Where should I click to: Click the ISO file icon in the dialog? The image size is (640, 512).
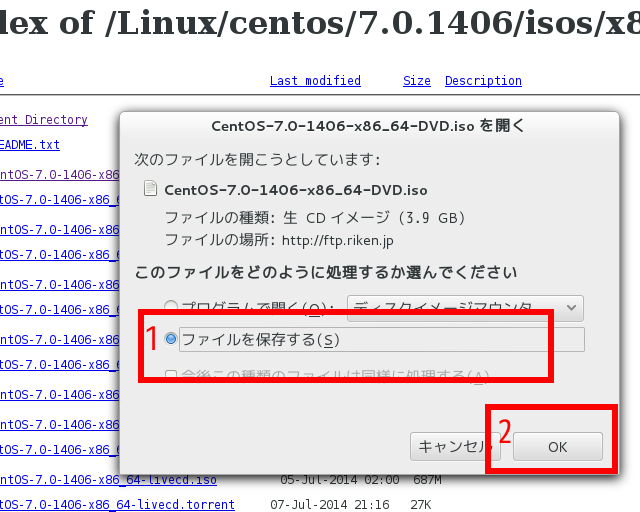tap(151, 189)
